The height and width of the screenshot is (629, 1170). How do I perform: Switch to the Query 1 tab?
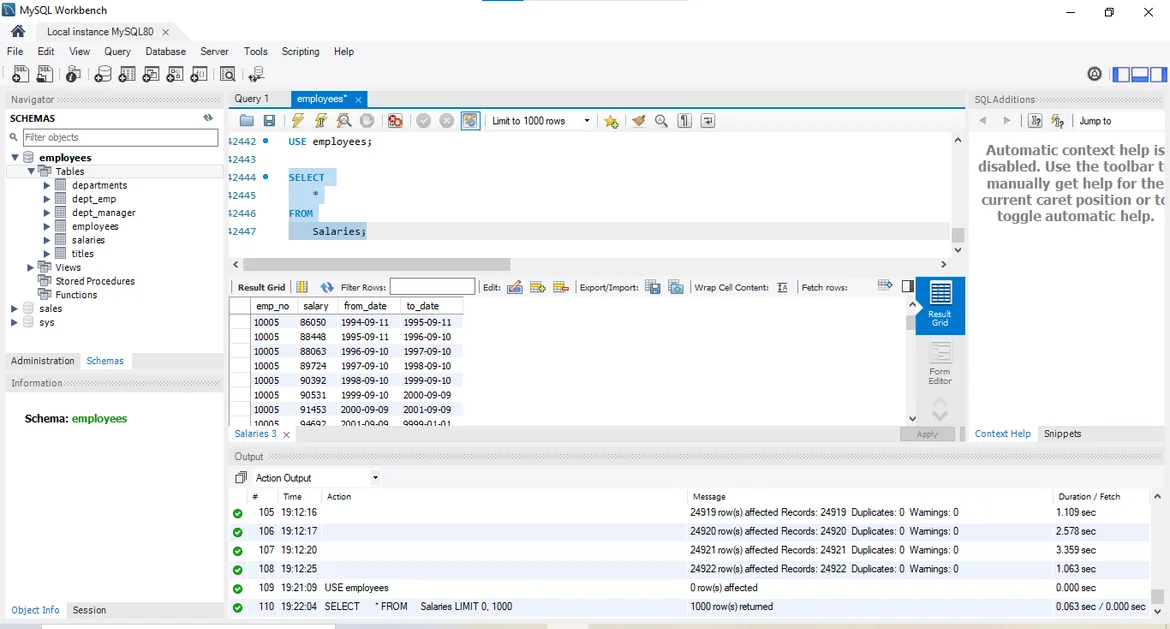252,99
